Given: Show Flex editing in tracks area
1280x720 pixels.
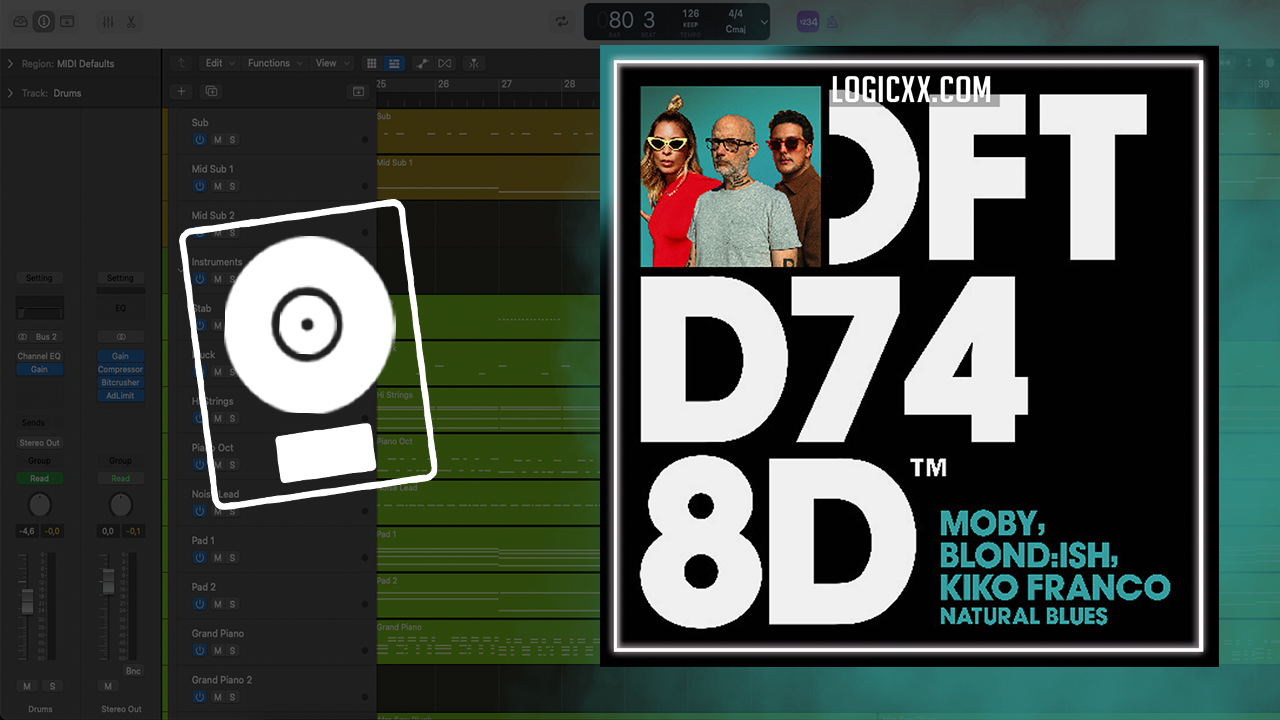Looking at the screenshot, I should (x=445, y=63).
